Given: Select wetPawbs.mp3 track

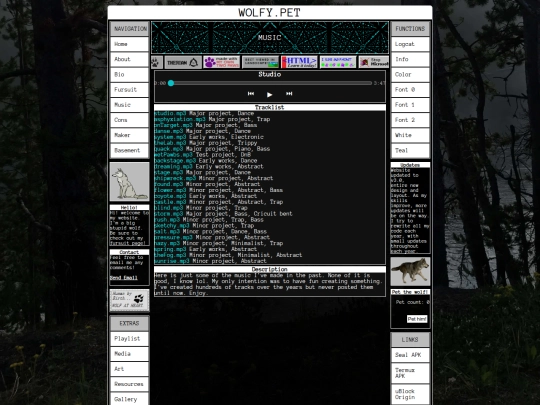Looking at the screenshot, I should pos(173,155).
